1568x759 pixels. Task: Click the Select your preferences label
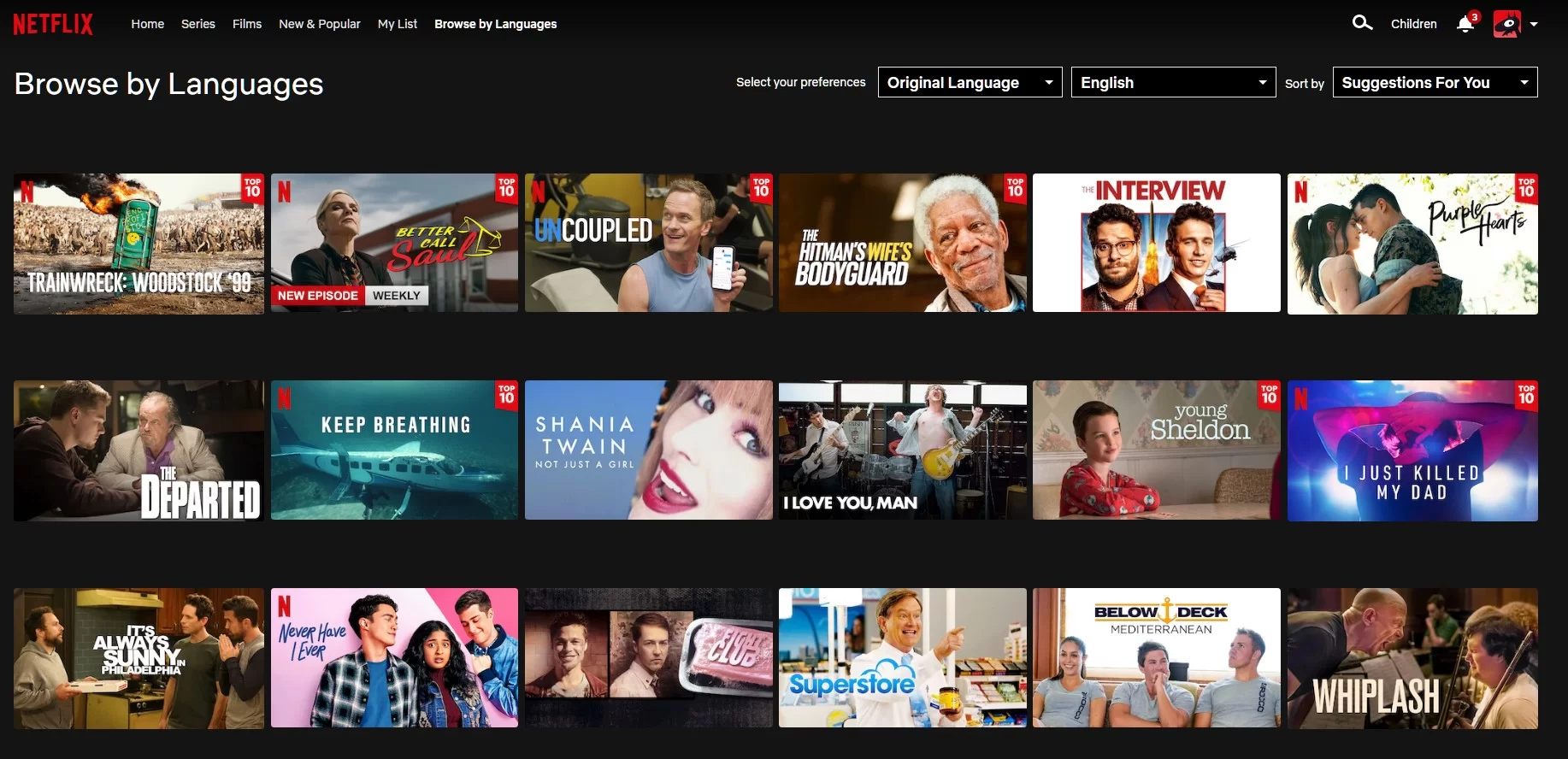(x=800, y=82)
